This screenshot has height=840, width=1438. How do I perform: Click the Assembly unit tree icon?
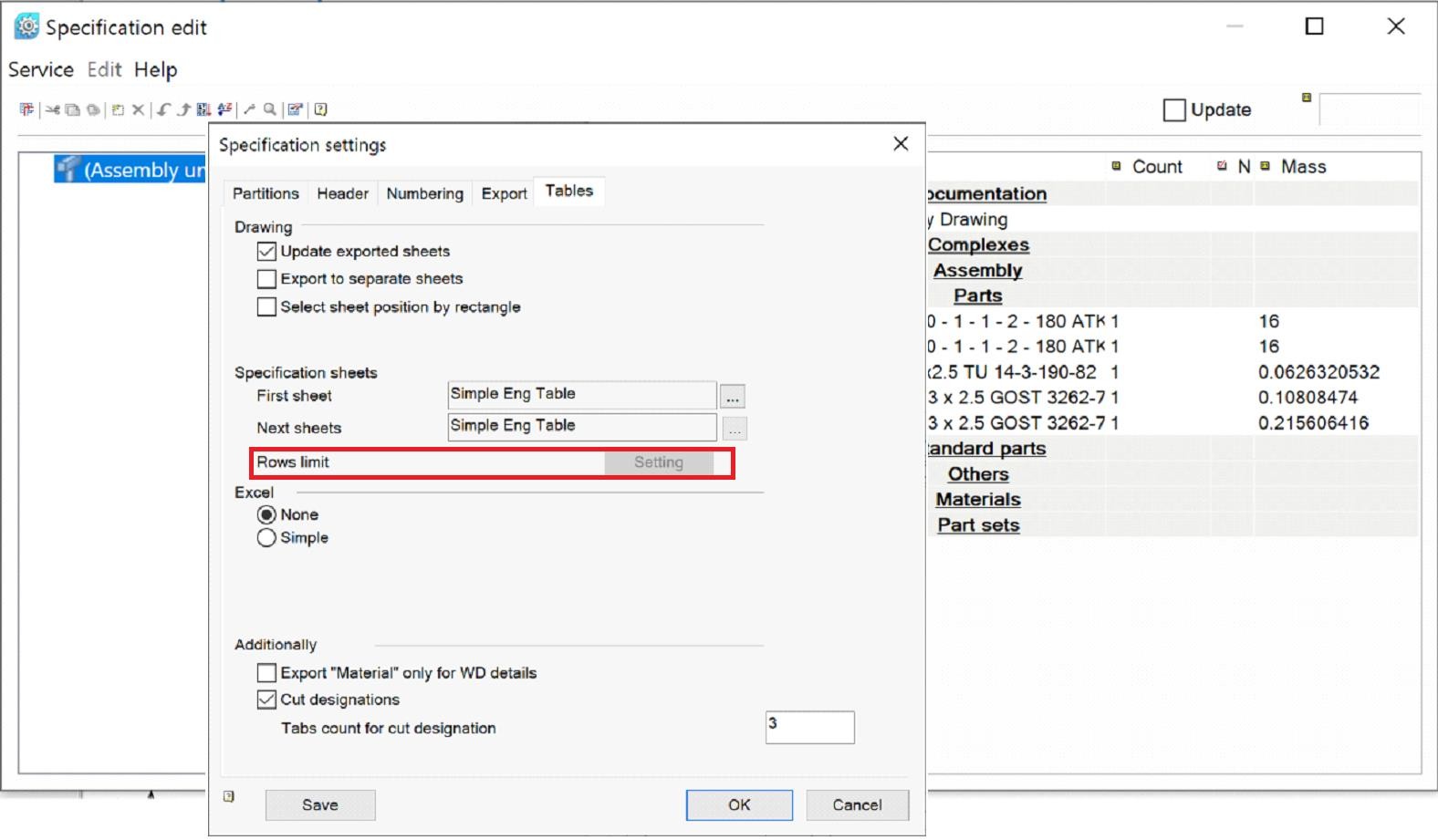(67, 169)
